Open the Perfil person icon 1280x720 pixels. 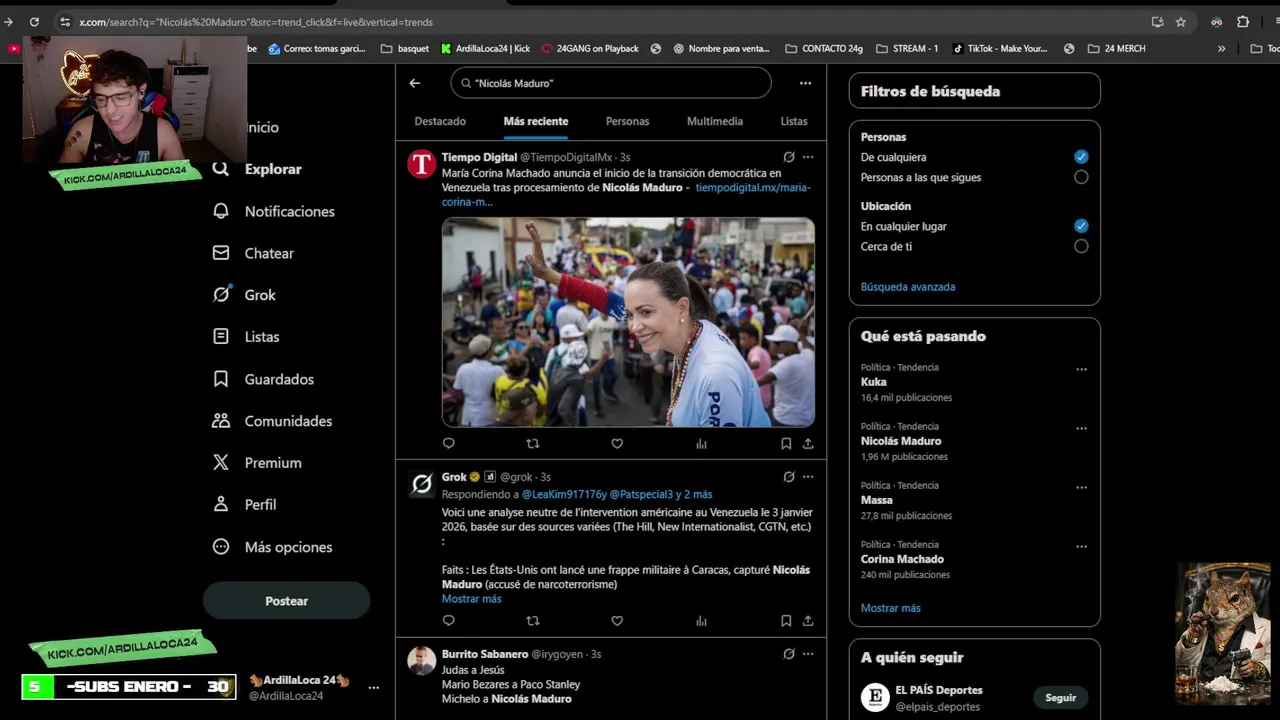(x=221, y=505)
